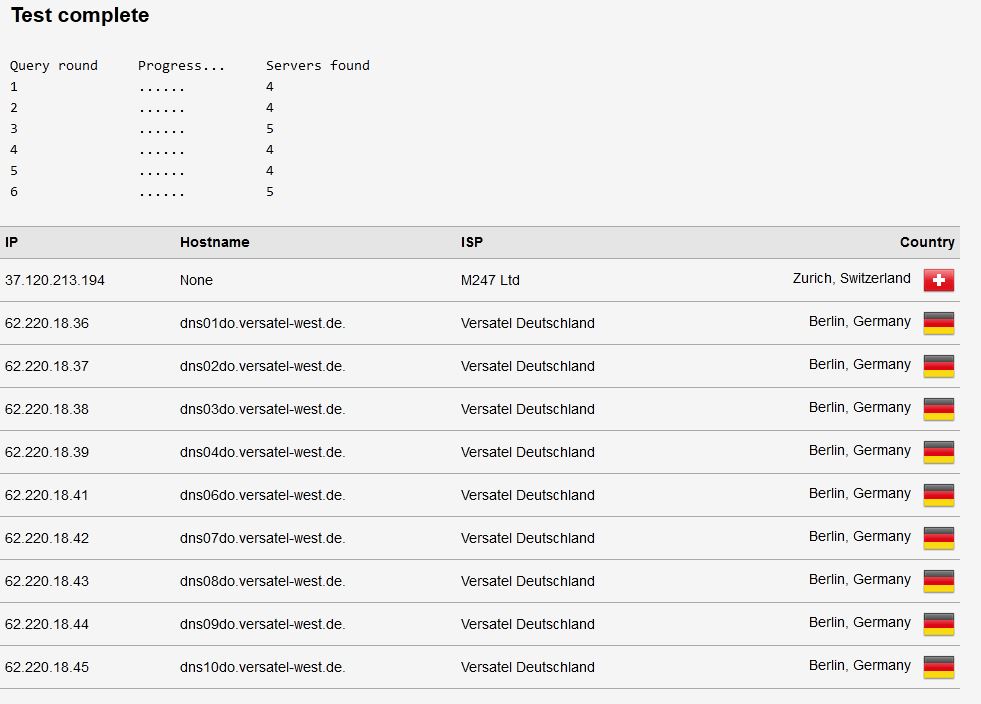The image size is (981, 704).
Task: Click the IP address 37.120.213.194
Action: [54, 280]
